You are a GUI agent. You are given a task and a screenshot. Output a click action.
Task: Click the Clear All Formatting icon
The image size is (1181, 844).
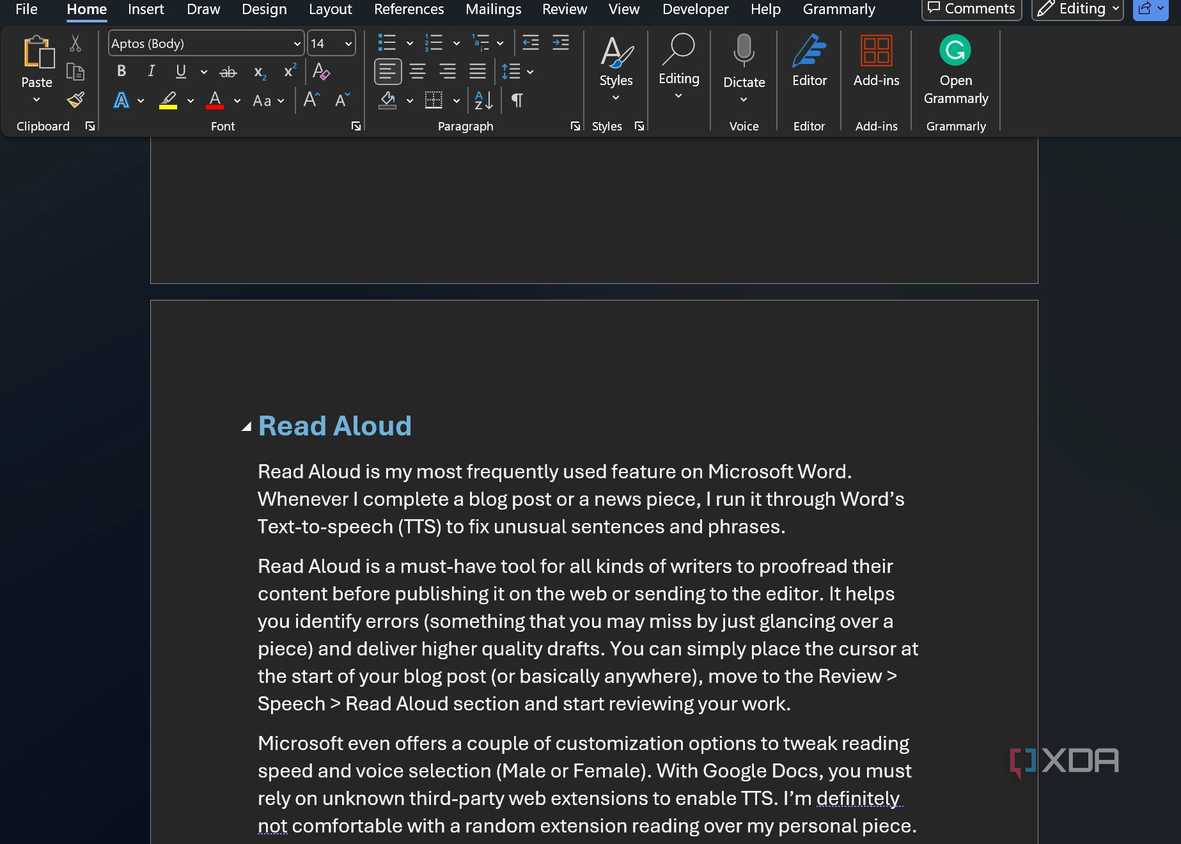pos(321,72)
